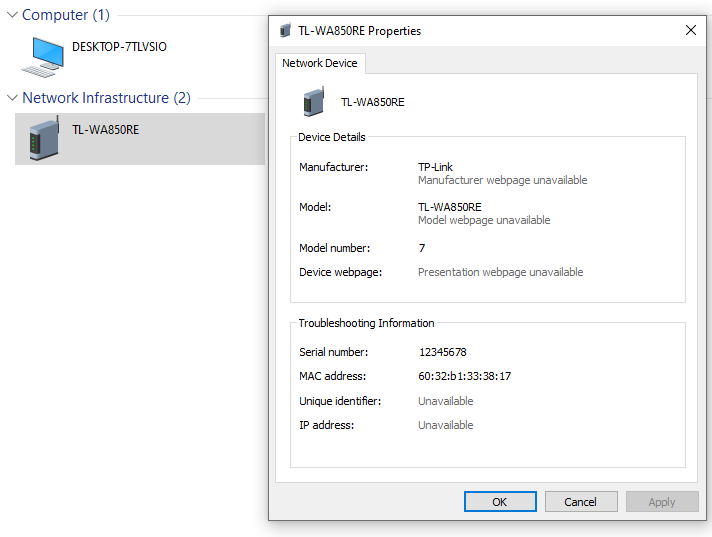Click the greyed-out Apply button
Screen dimensions: 712x537
click(x=662, y=502)
